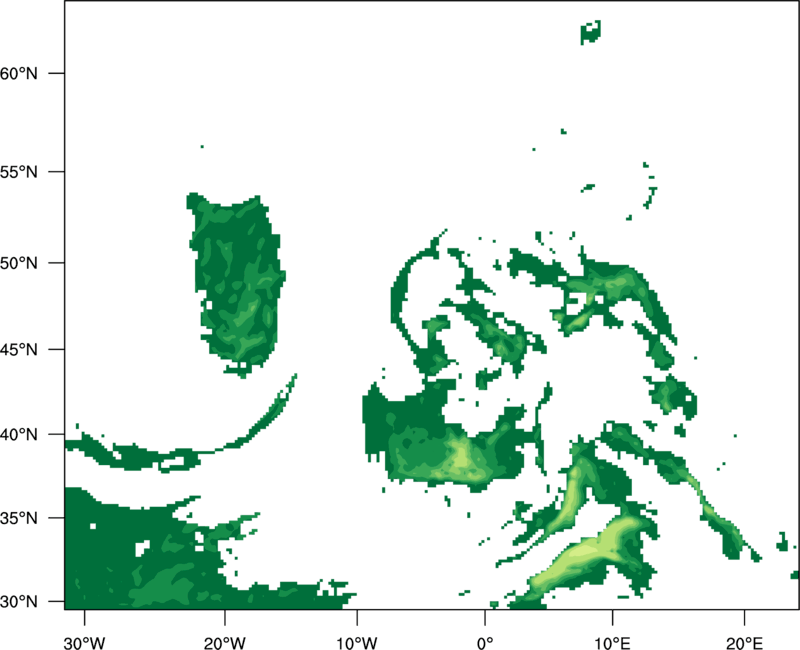Click the 50°N latitude label
The image size is (800, 650).
tap(19, 263)
